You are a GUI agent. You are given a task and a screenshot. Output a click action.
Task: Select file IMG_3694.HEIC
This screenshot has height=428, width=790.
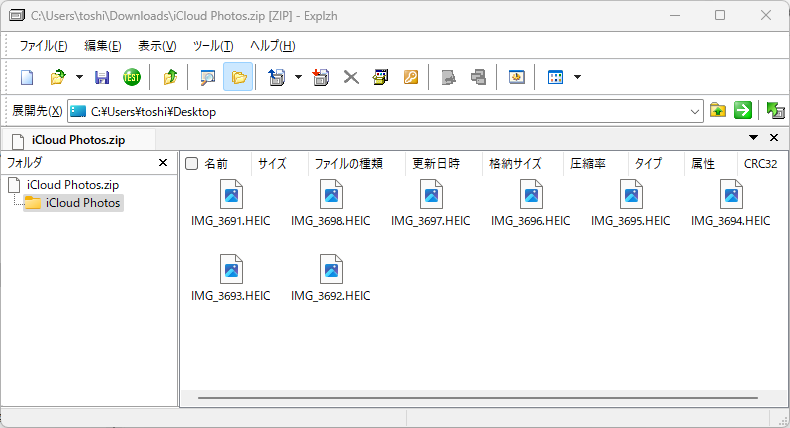click(731, 203)
